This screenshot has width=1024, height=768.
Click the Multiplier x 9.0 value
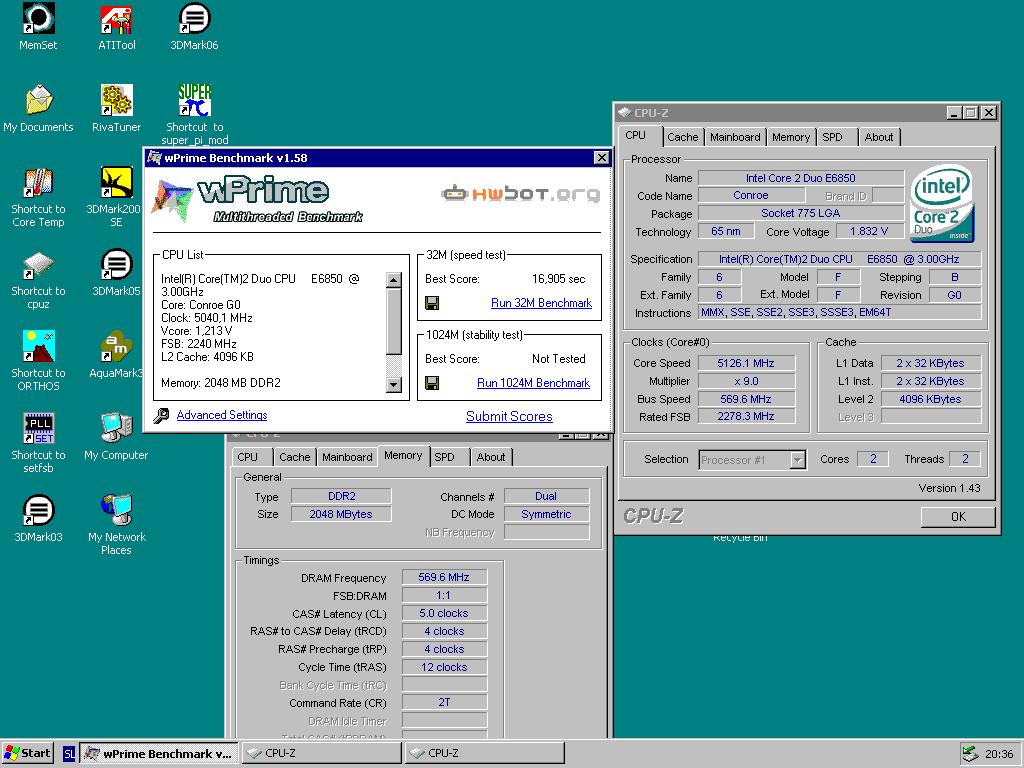[x=746, y=381]
